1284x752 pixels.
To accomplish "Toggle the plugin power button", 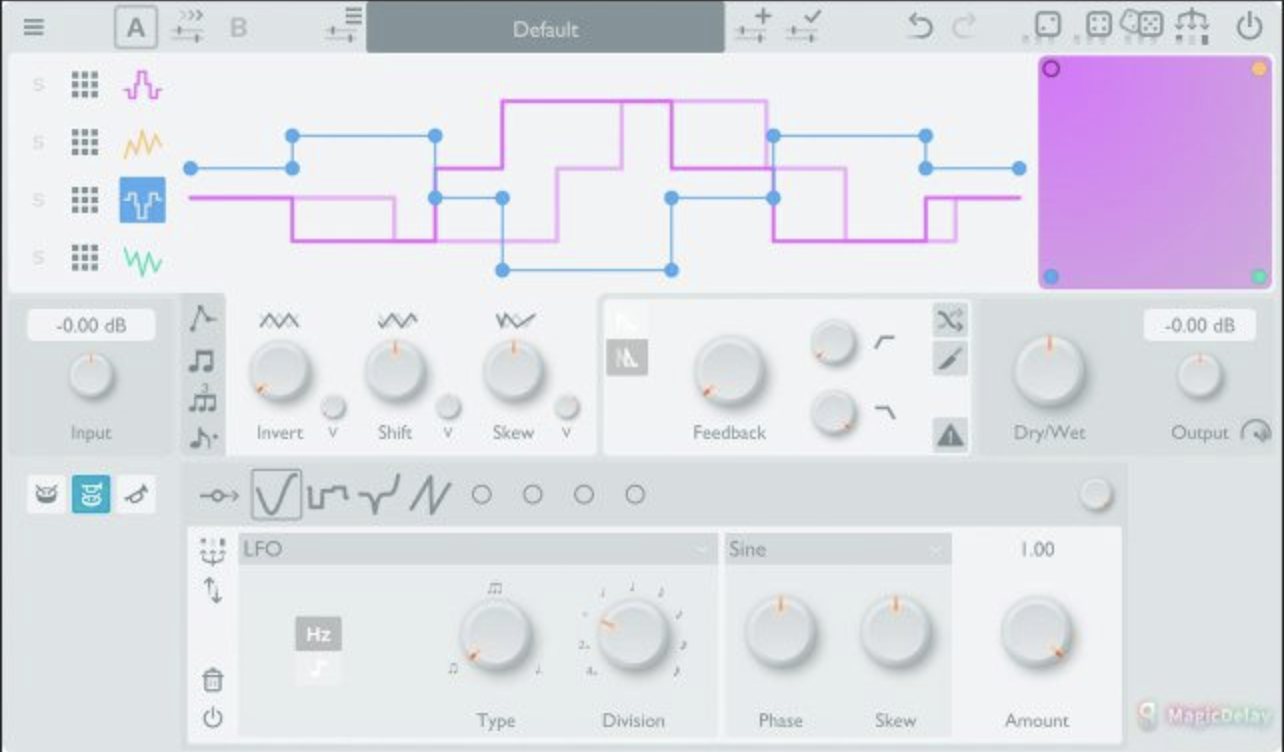I will (1249, 27).
